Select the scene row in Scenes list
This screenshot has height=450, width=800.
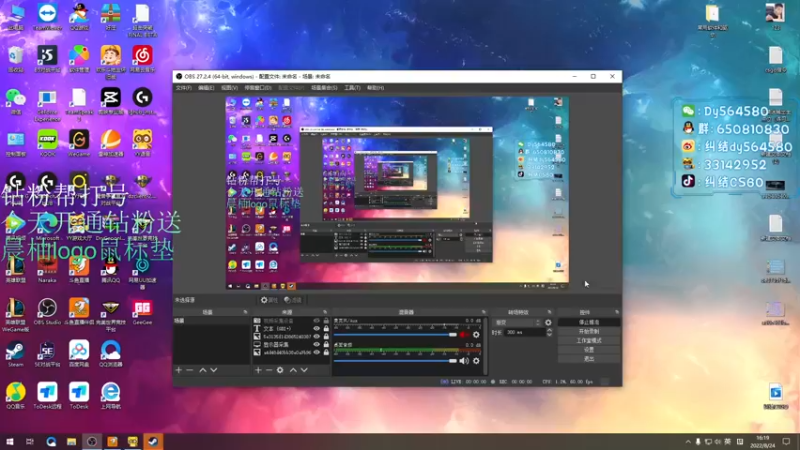212,321
